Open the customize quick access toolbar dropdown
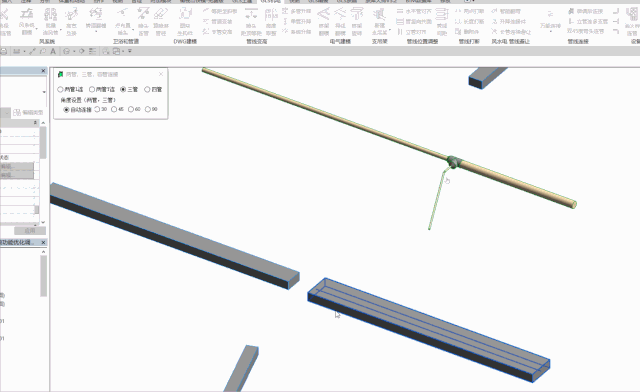This screenshot has width=640, height=392. point(130,51)
